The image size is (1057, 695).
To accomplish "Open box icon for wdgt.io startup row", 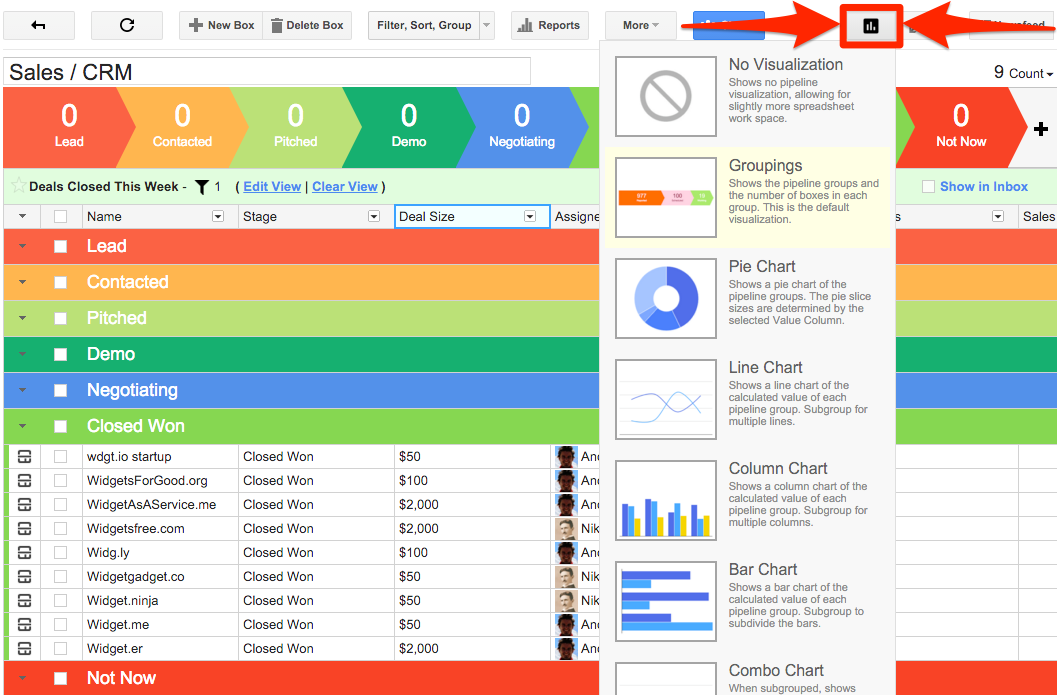I will coord(24,456).
